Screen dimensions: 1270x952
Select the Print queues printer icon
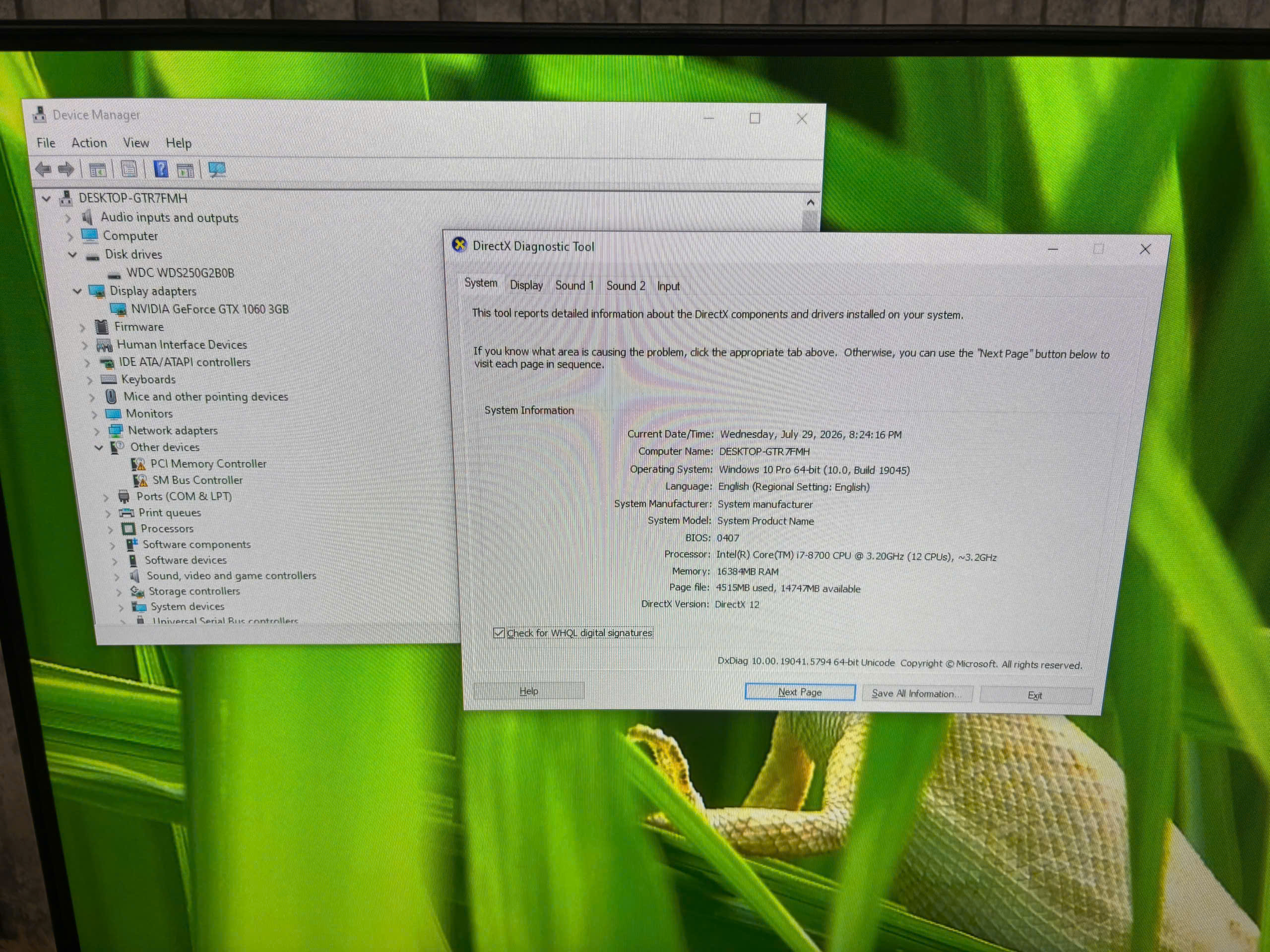(127, 512)
